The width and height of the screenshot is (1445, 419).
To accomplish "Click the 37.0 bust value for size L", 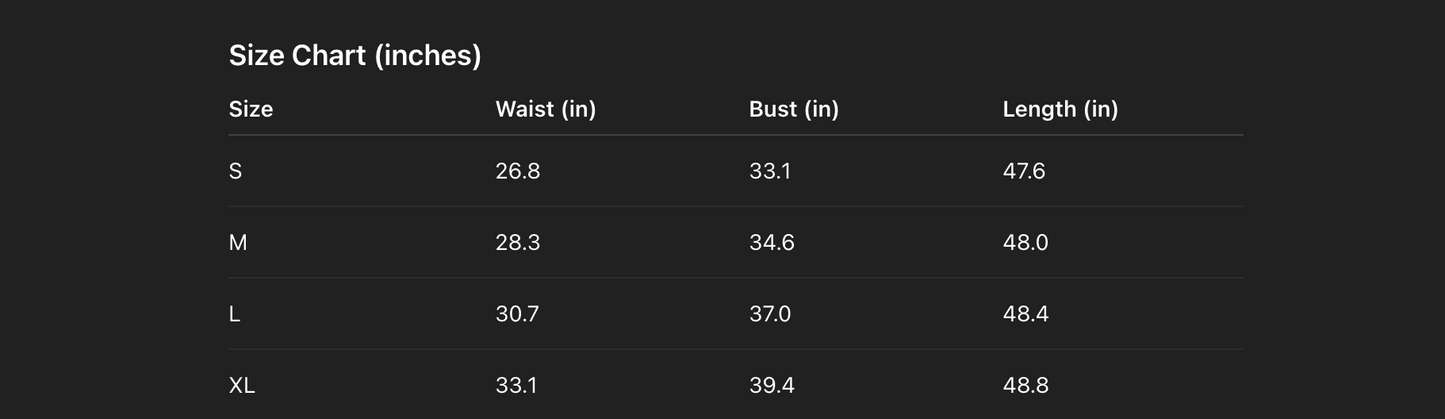I will [x=770, y=314].
